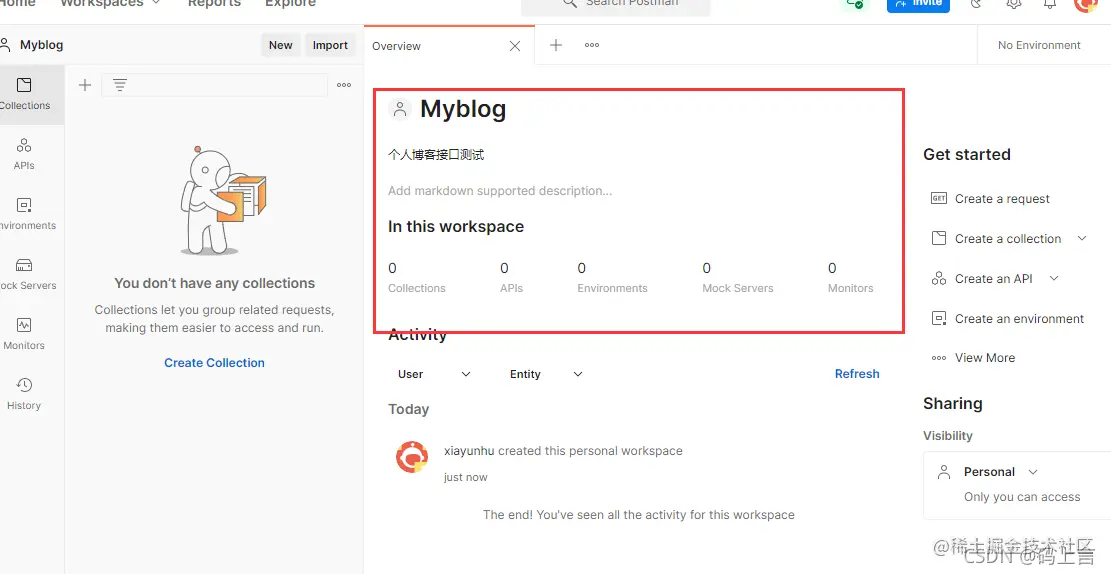Screen dimensions: 1111x574
Task: Open the Mock Servers sidebar section
Action: click(x=24, y=274)
